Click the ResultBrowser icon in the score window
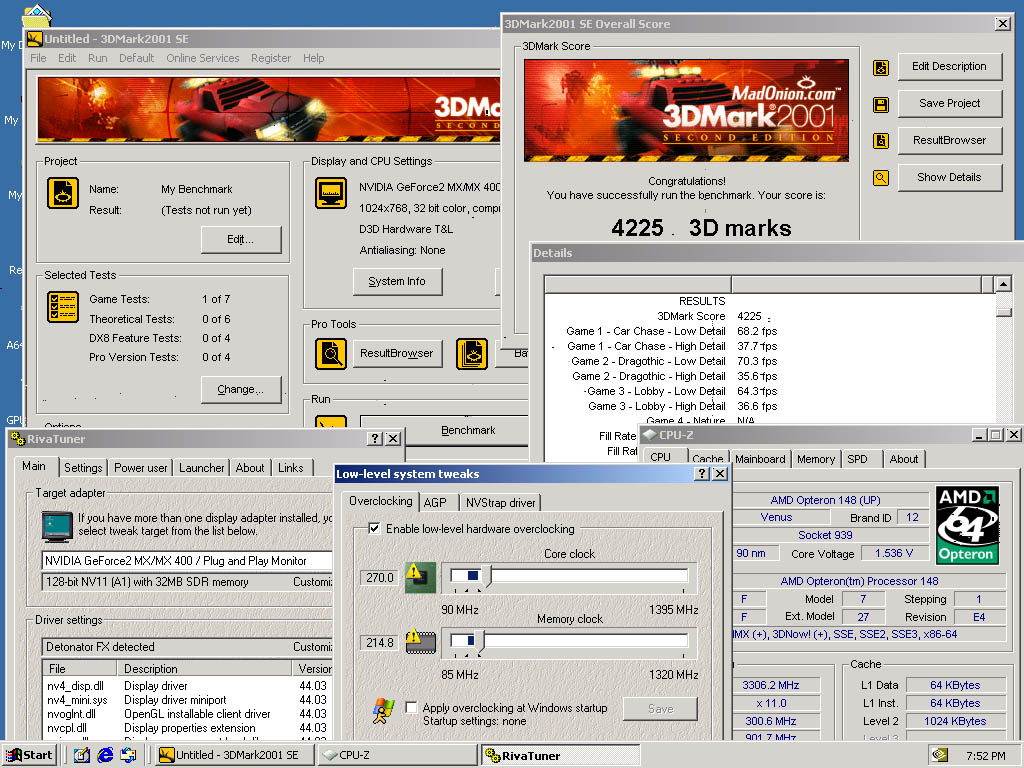 [x=880, y=140]
